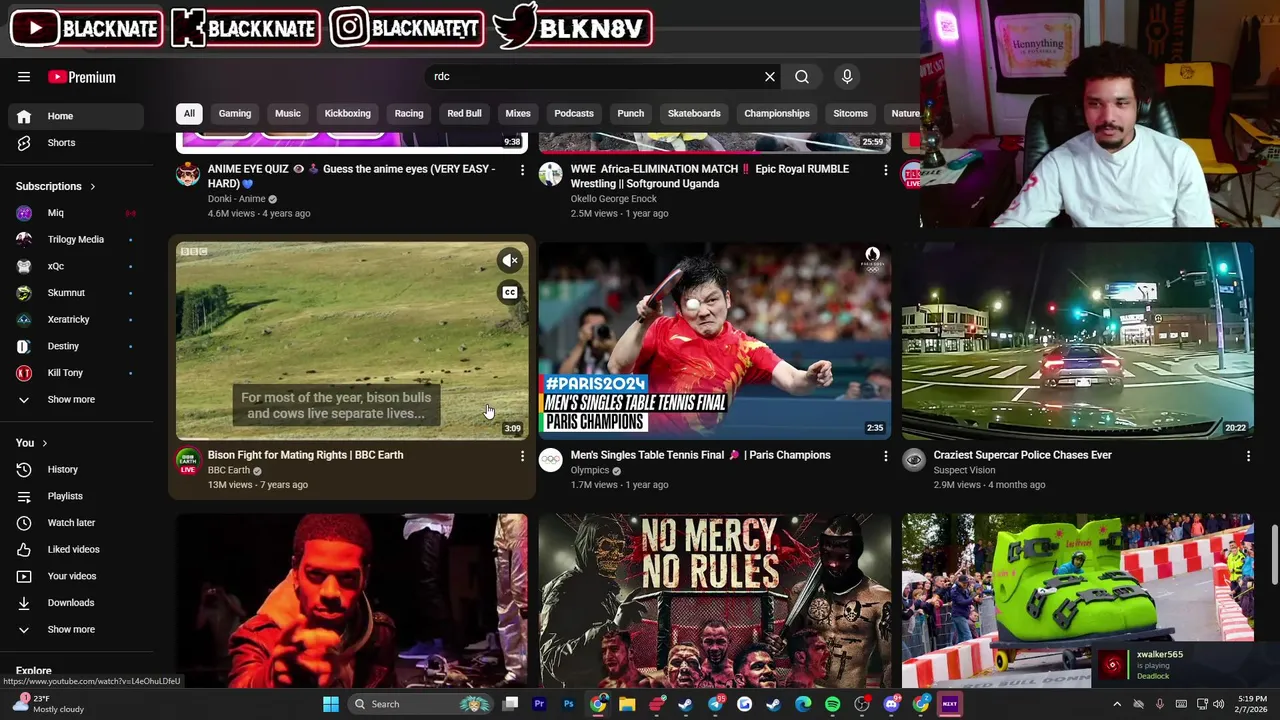Expand the You section chevron
Viewport: 1280px width, 720px height.
pyautogui.click(x=44, y=443)
